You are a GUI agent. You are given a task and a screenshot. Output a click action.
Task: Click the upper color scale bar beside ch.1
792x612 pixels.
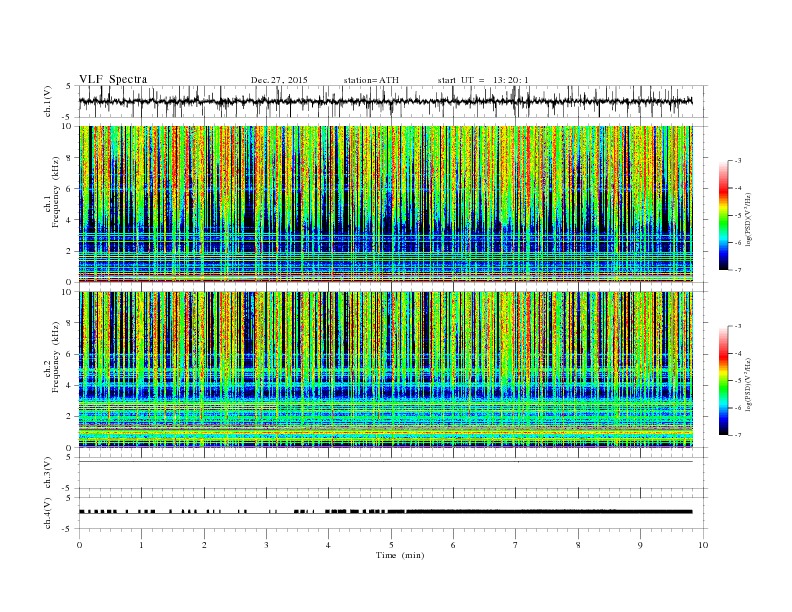(723, 215)
